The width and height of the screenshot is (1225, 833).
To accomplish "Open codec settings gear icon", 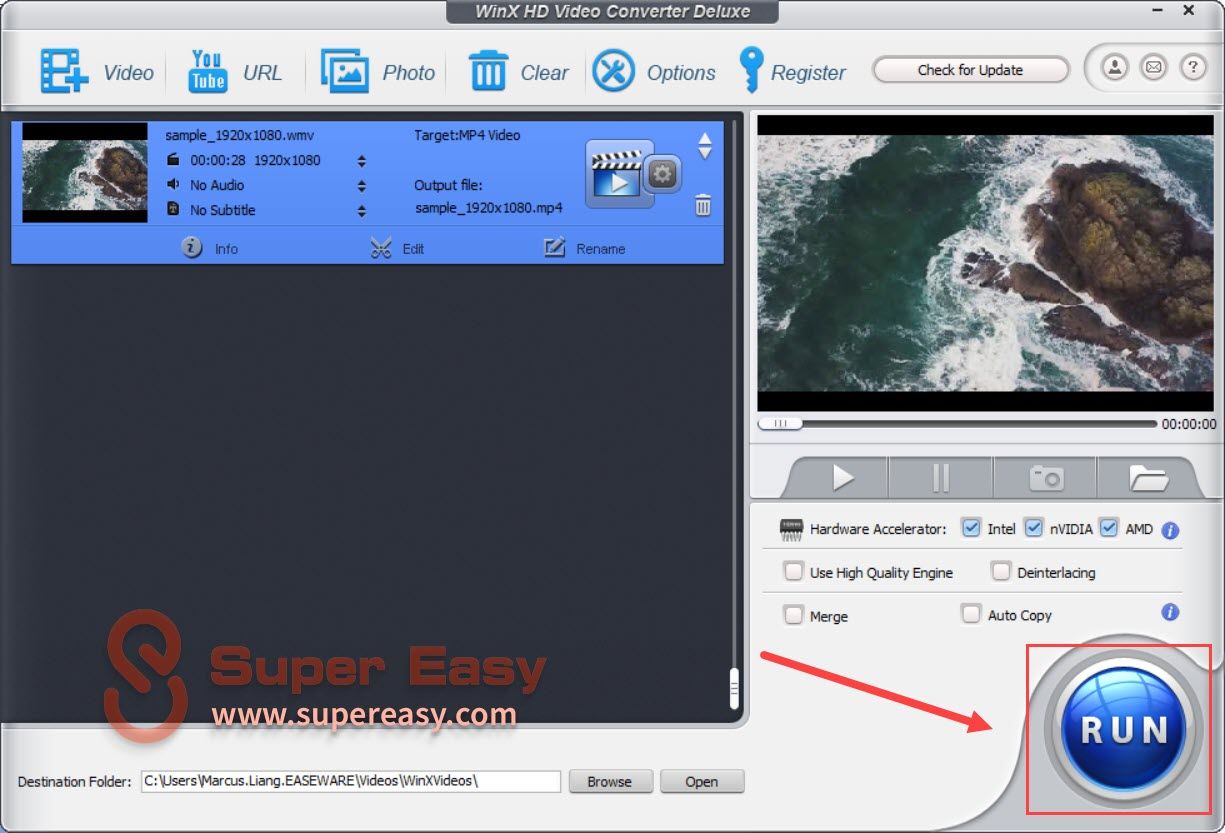I will coord(662,175).
